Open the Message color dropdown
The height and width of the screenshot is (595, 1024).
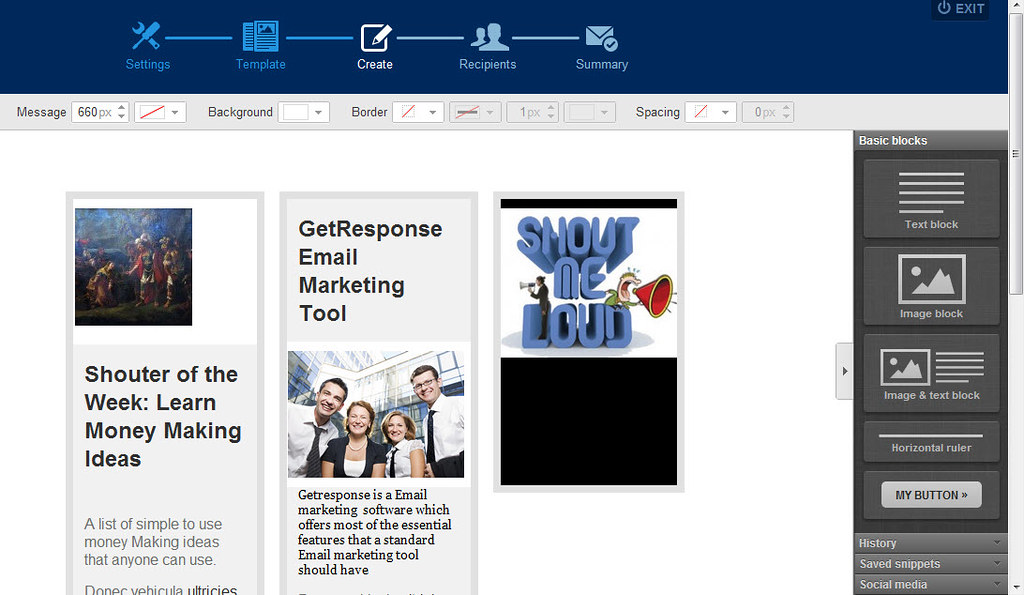(x=160, y=112)
